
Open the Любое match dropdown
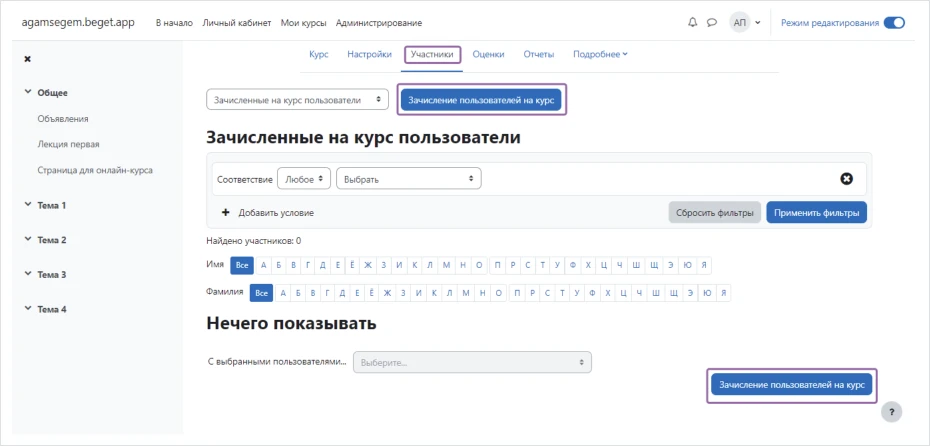pyautogui.click(x=304, y=179)
